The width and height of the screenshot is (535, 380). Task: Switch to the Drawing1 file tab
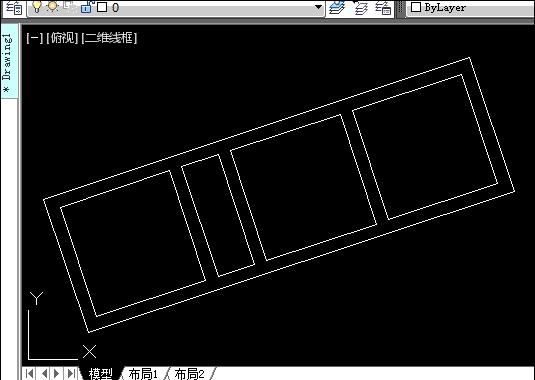coord(8,61)
